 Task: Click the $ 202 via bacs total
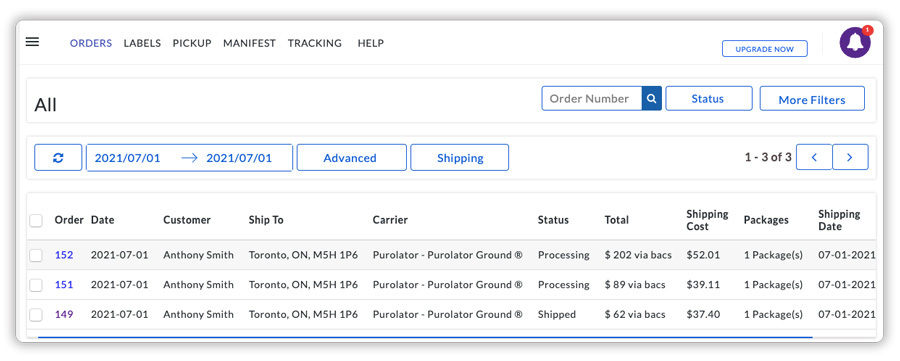coord(638,255)
